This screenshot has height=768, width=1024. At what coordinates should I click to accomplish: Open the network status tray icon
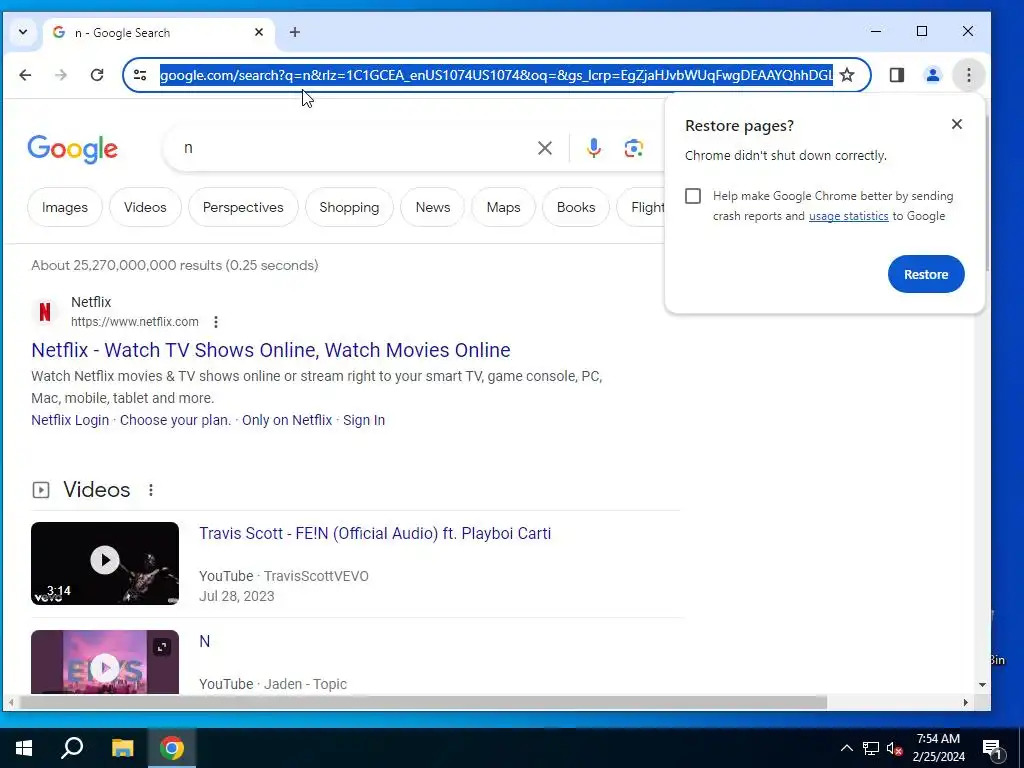point(871,748)
